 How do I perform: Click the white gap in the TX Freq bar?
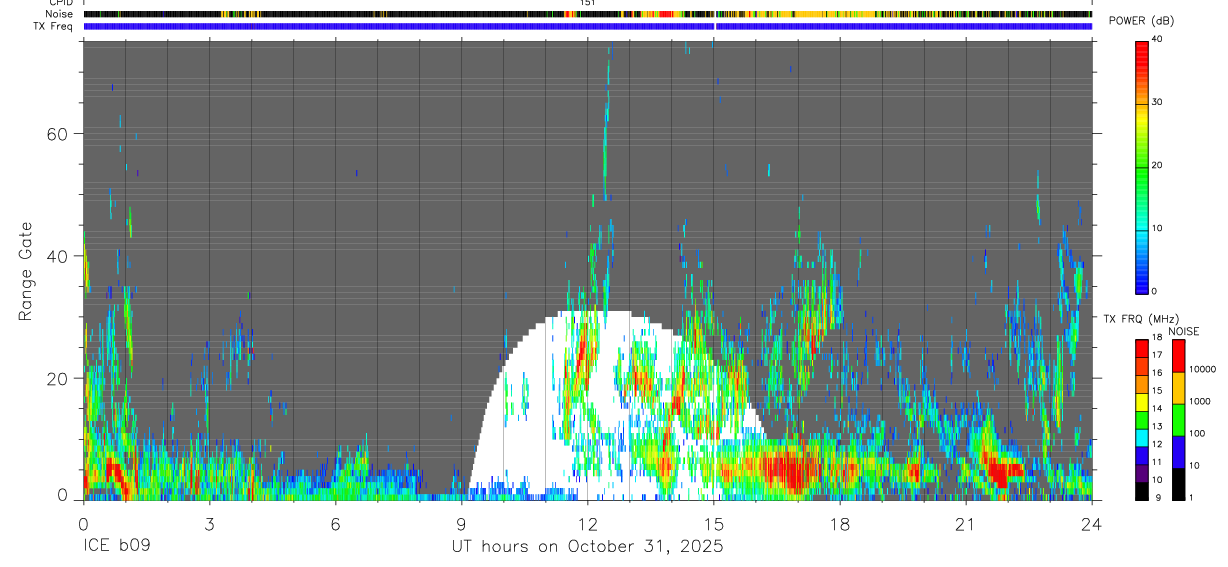[x=715, y=26]
